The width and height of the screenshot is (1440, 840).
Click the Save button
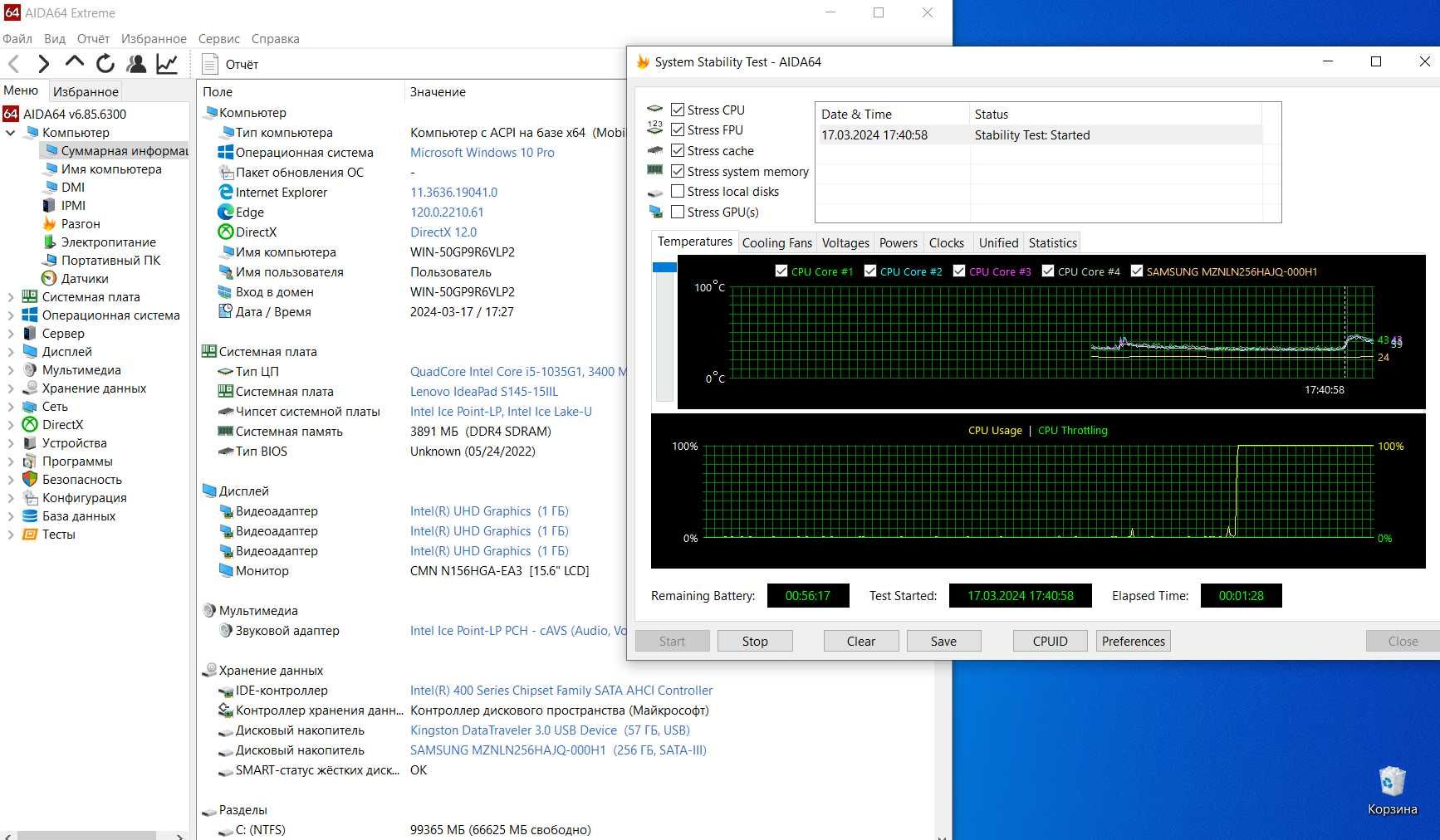[x=943, y=641]
